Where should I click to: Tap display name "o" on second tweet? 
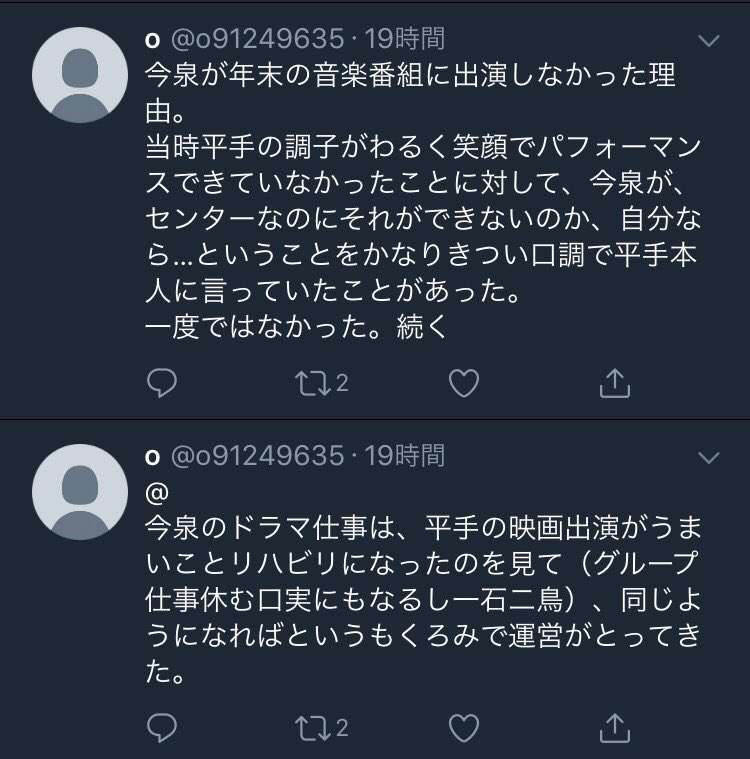(x=152, y=457)
